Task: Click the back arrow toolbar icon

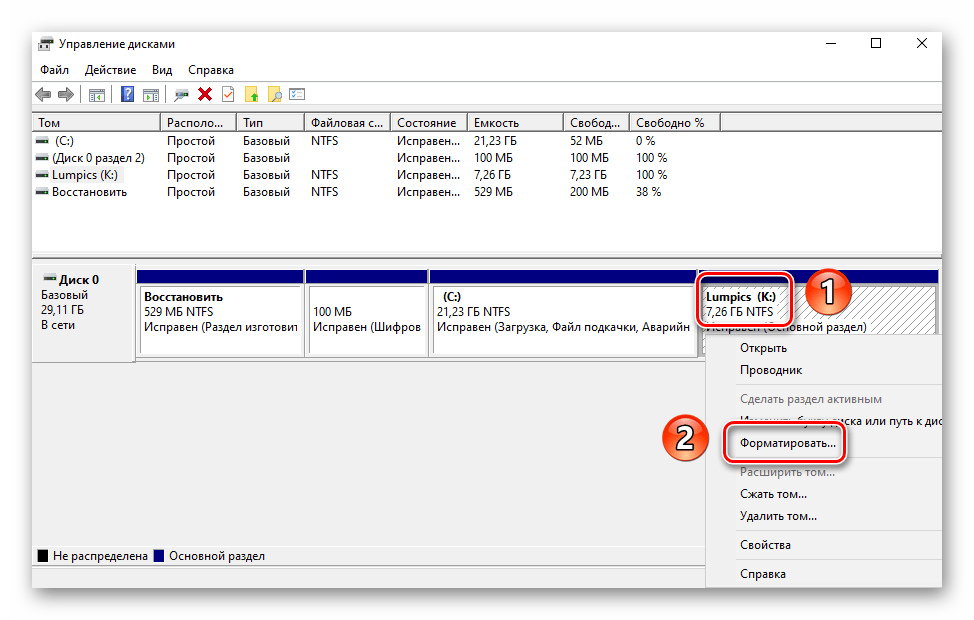Action: [43, 95]
